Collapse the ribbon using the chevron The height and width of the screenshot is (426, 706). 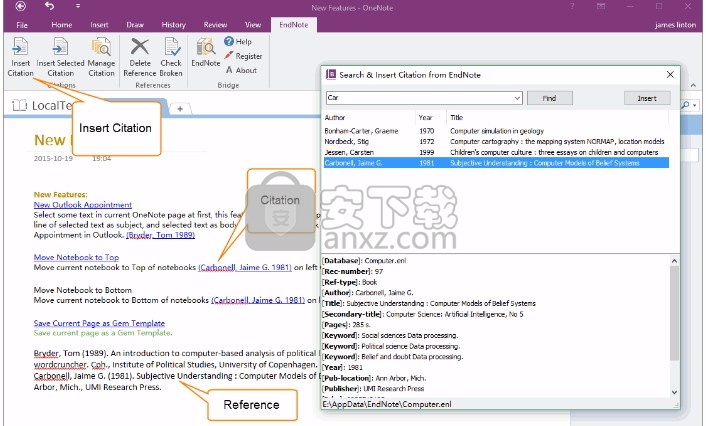click(693, 85)
